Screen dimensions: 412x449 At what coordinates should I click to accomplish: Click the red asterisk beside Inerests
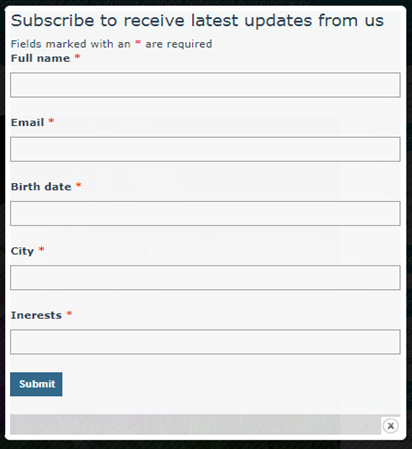pos(69,314)
